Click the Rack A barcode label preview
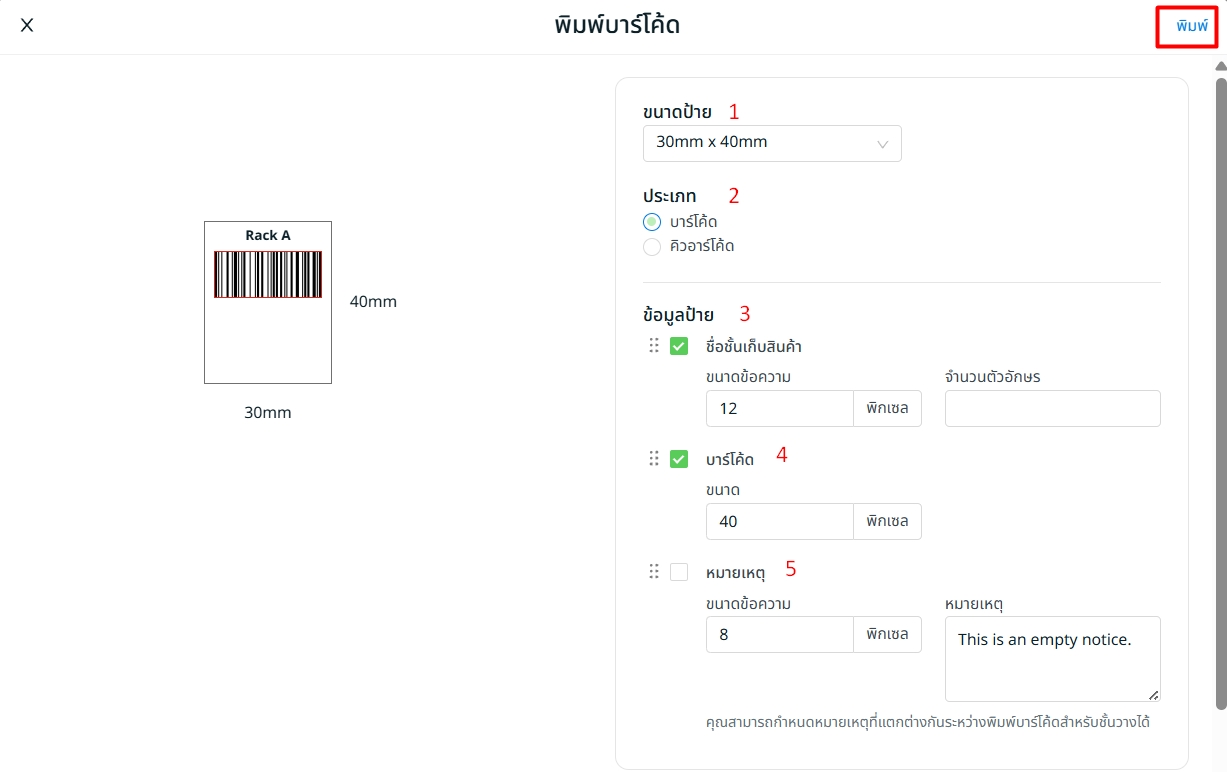 pos(268,302)
